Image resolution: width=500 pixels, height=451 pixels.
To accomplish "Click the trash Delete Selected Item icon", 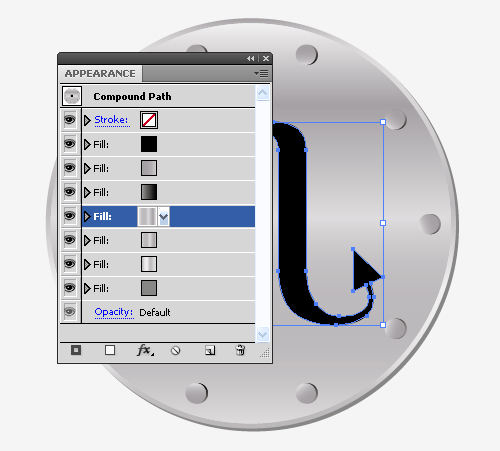I will pyautogui.click(x=240, y=350).
